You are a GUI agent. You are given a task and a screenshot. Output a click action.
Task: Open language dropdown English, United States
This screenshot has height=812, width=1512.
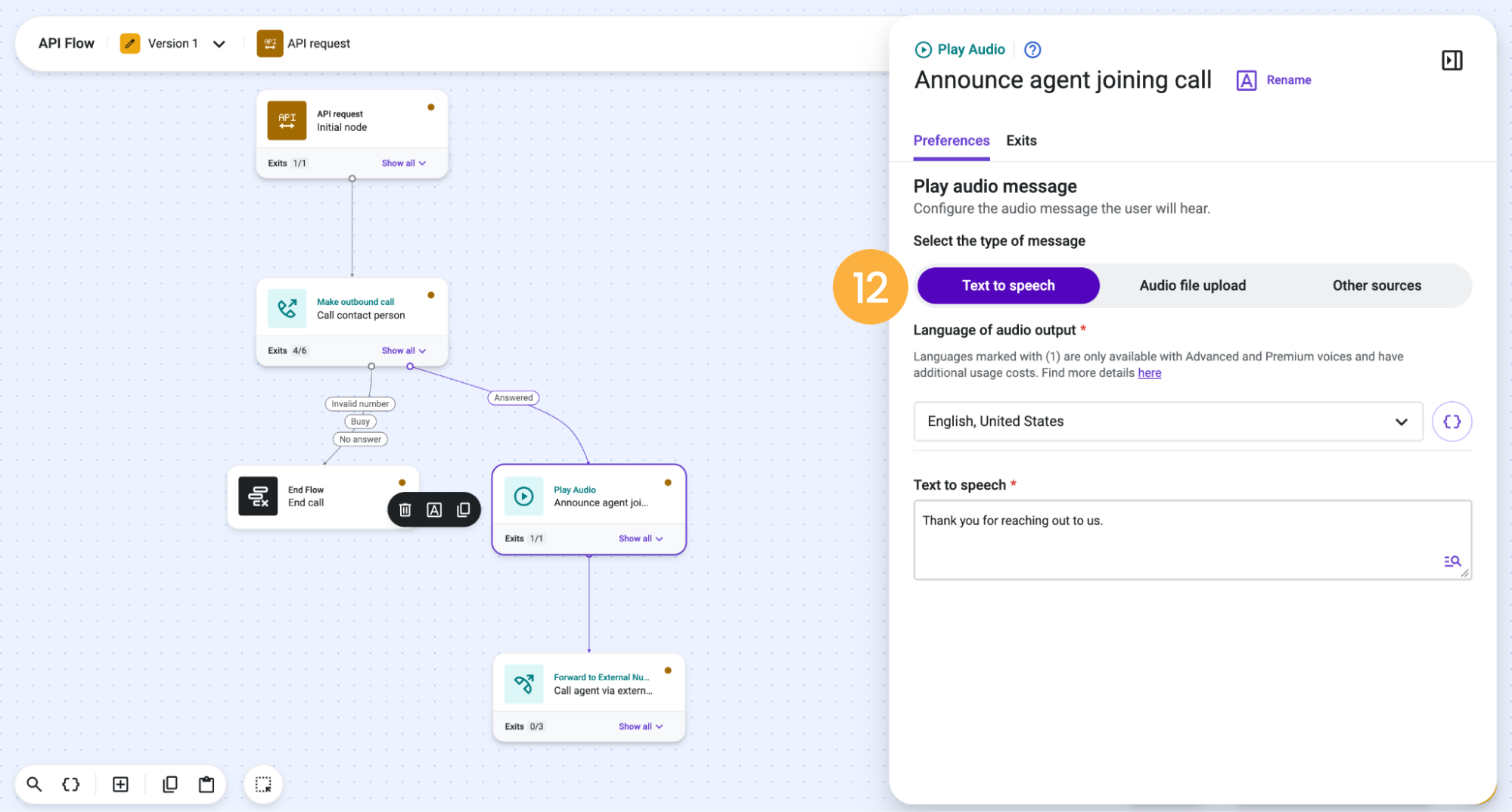(x=1168, y=422)
